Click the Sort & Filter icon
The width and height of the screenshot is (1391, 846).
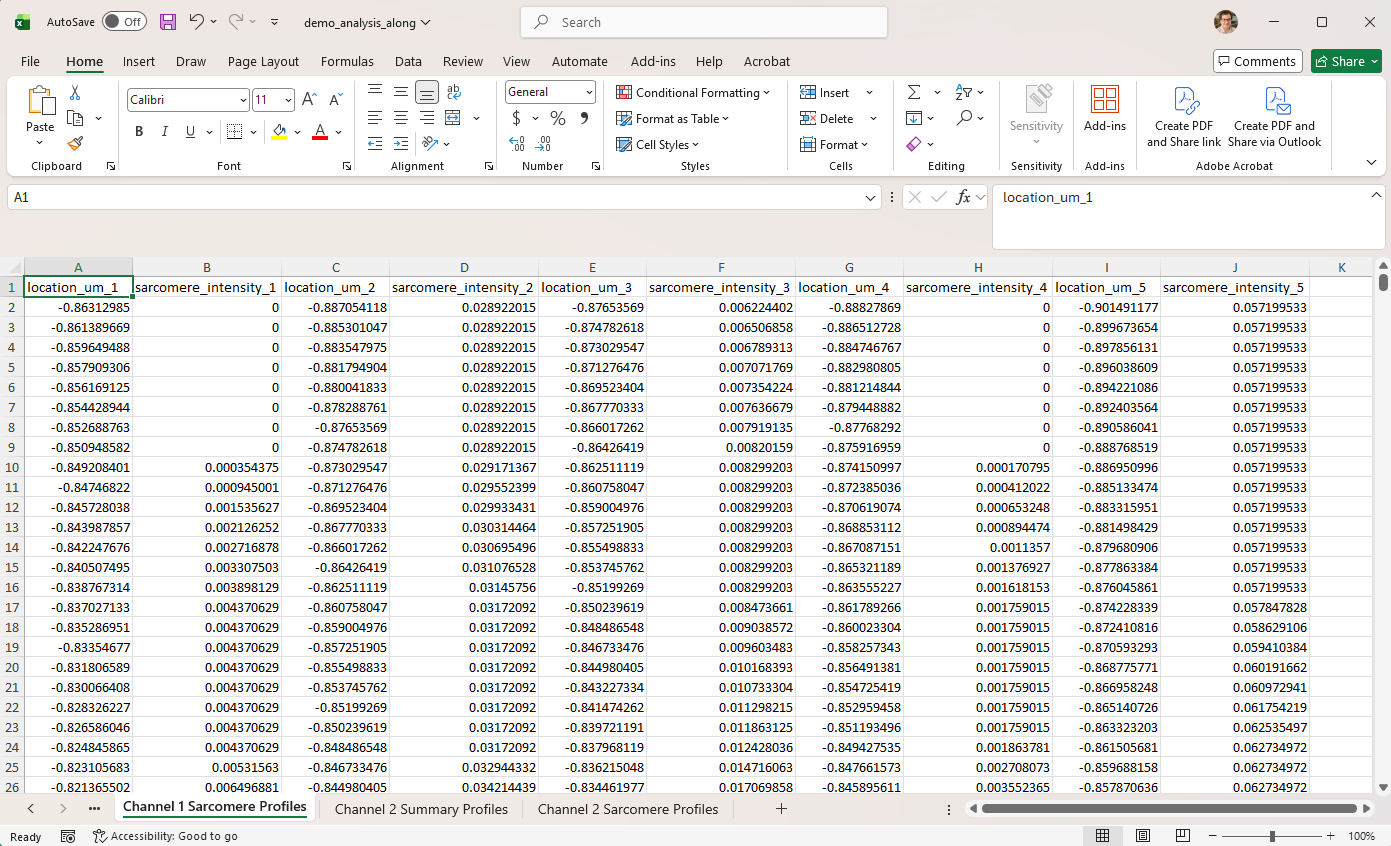point(964,92)
